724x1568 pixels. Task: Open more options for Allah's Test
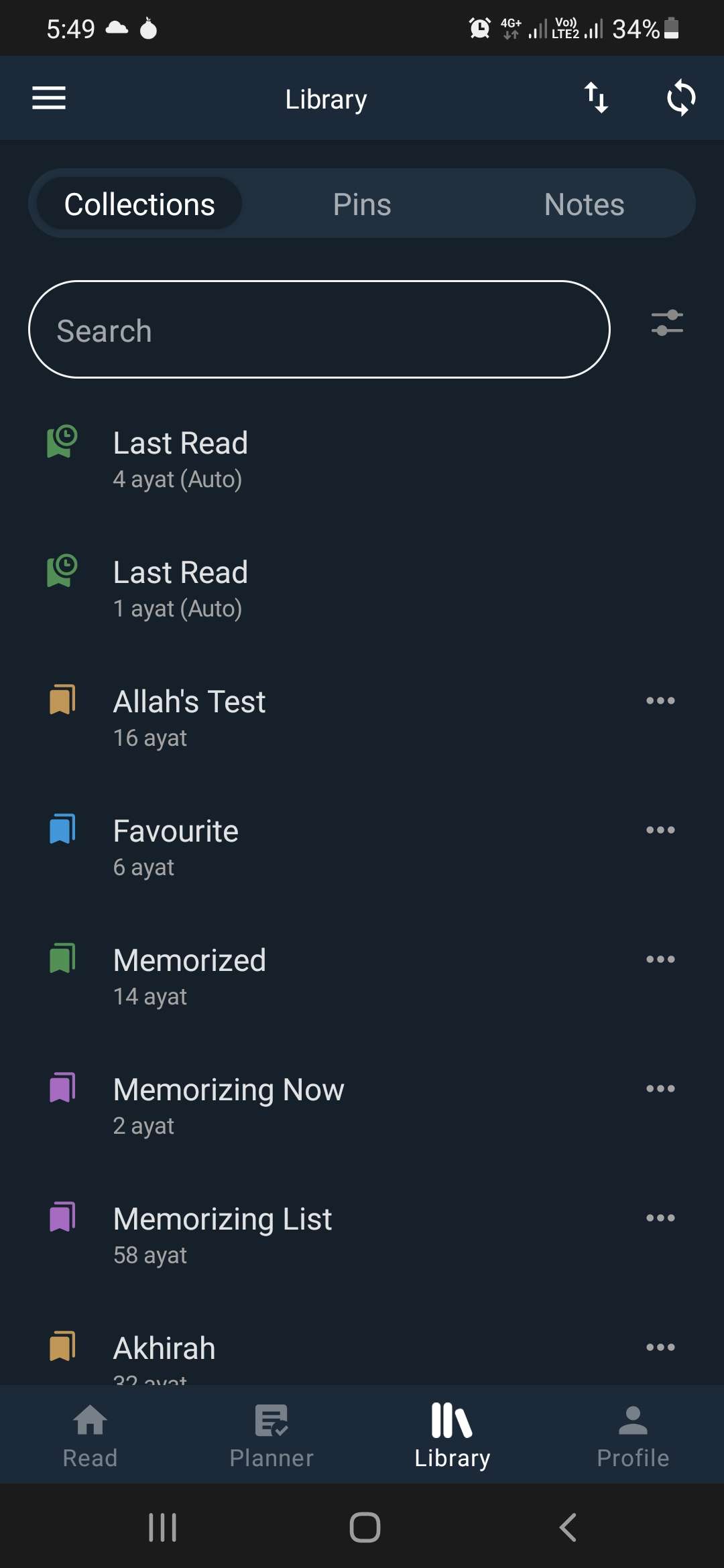click(660, 701)
